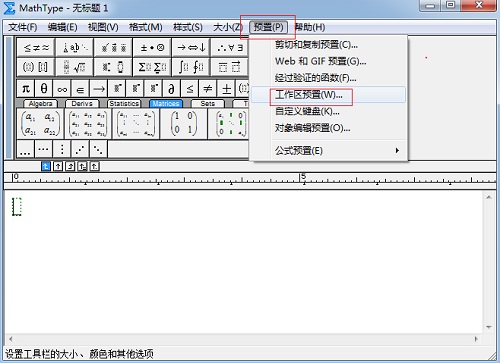Select the decimal-aligned tab stop
Screen dimensions: 500x363
95,166
